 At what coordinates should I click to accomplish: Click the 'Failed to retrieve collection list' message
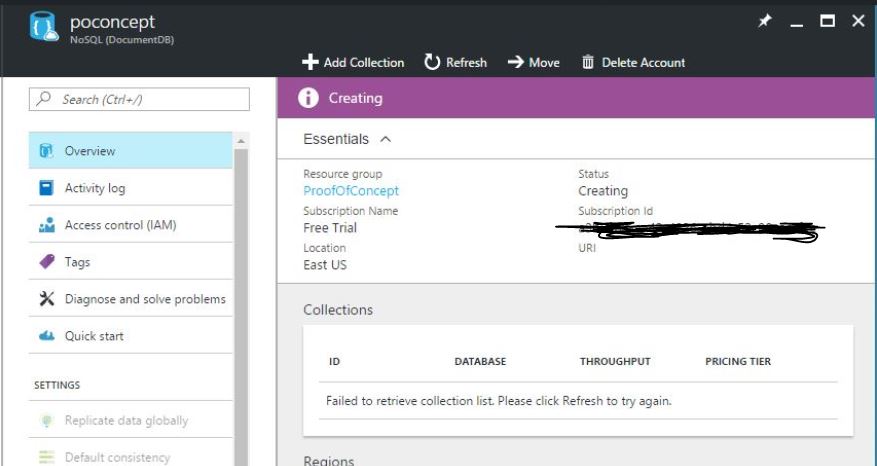tap(498, 401)
